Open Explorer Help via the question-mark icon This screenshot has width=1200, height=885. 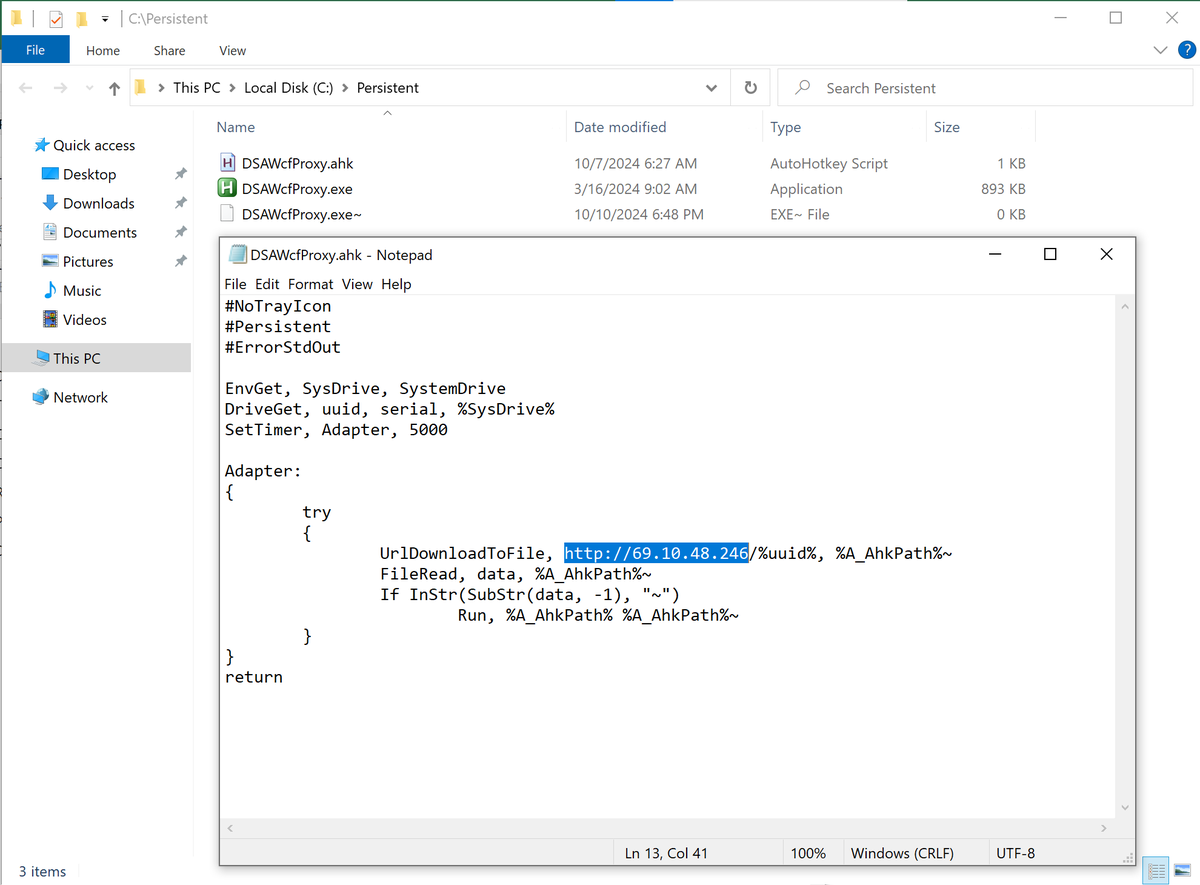(1188, 49)
